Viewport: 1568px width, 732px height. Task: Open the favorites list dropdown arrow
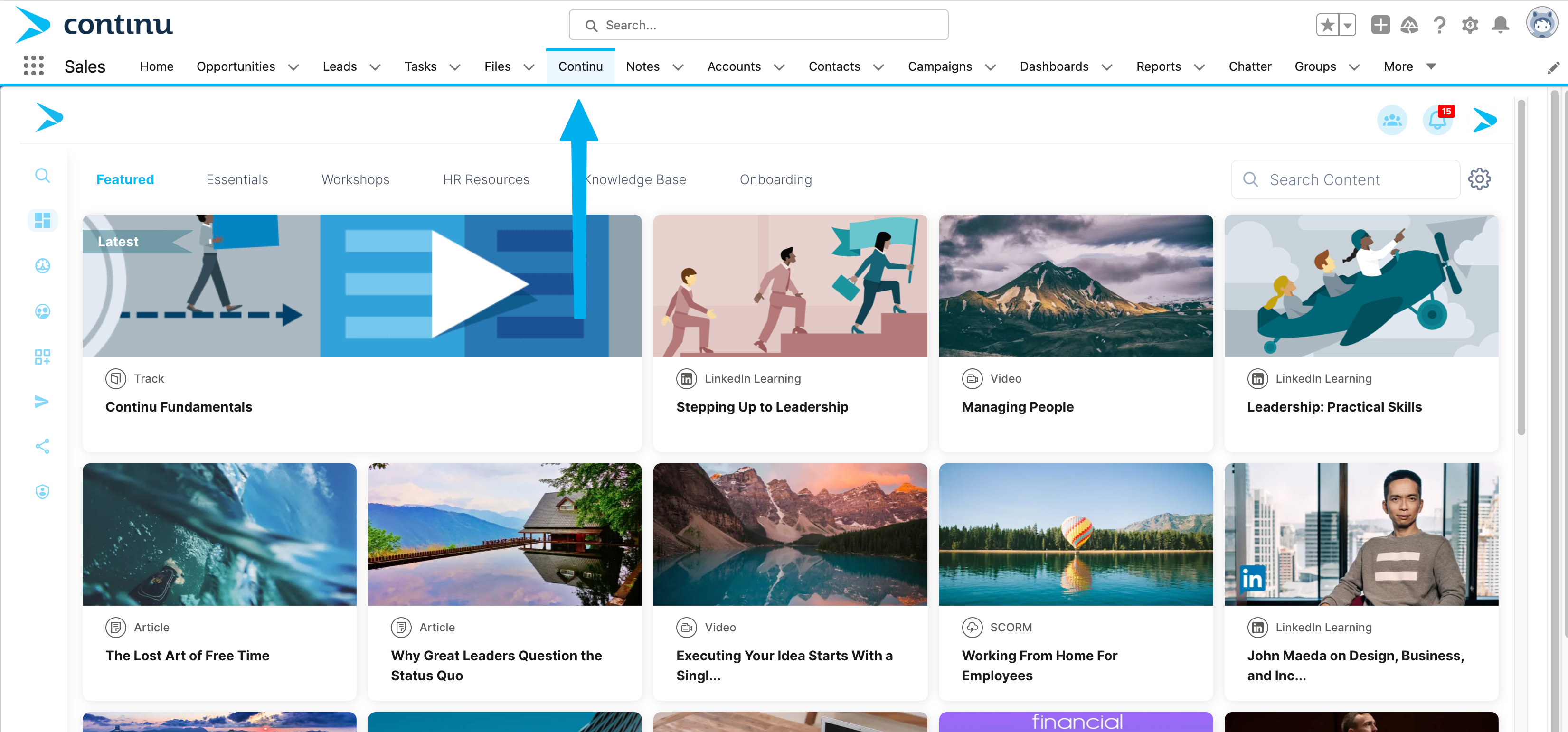1348,25
